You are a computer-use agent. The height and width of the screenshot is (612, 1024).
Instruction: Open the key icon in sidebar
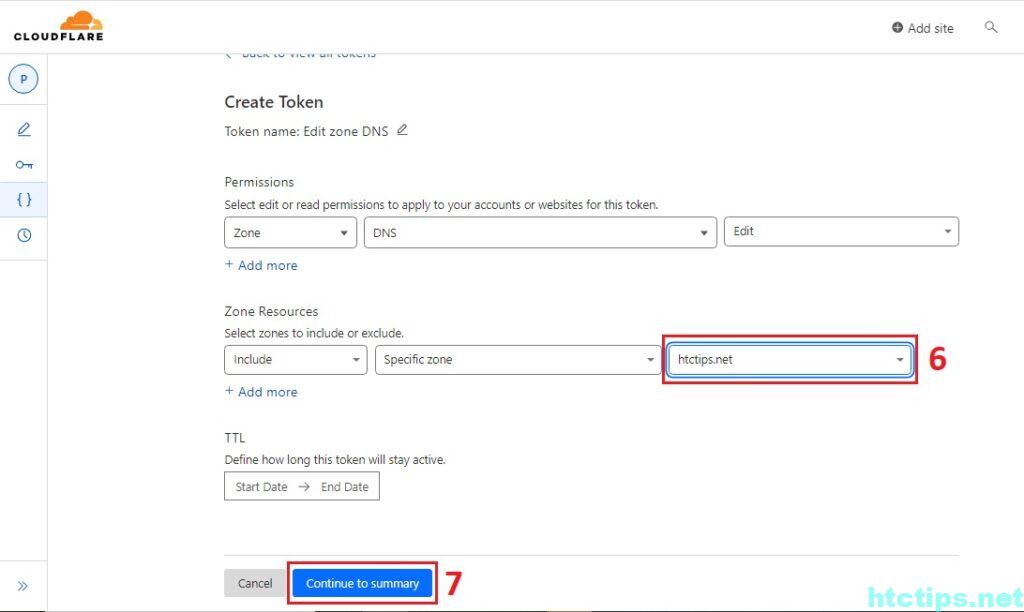coord(24,164)
